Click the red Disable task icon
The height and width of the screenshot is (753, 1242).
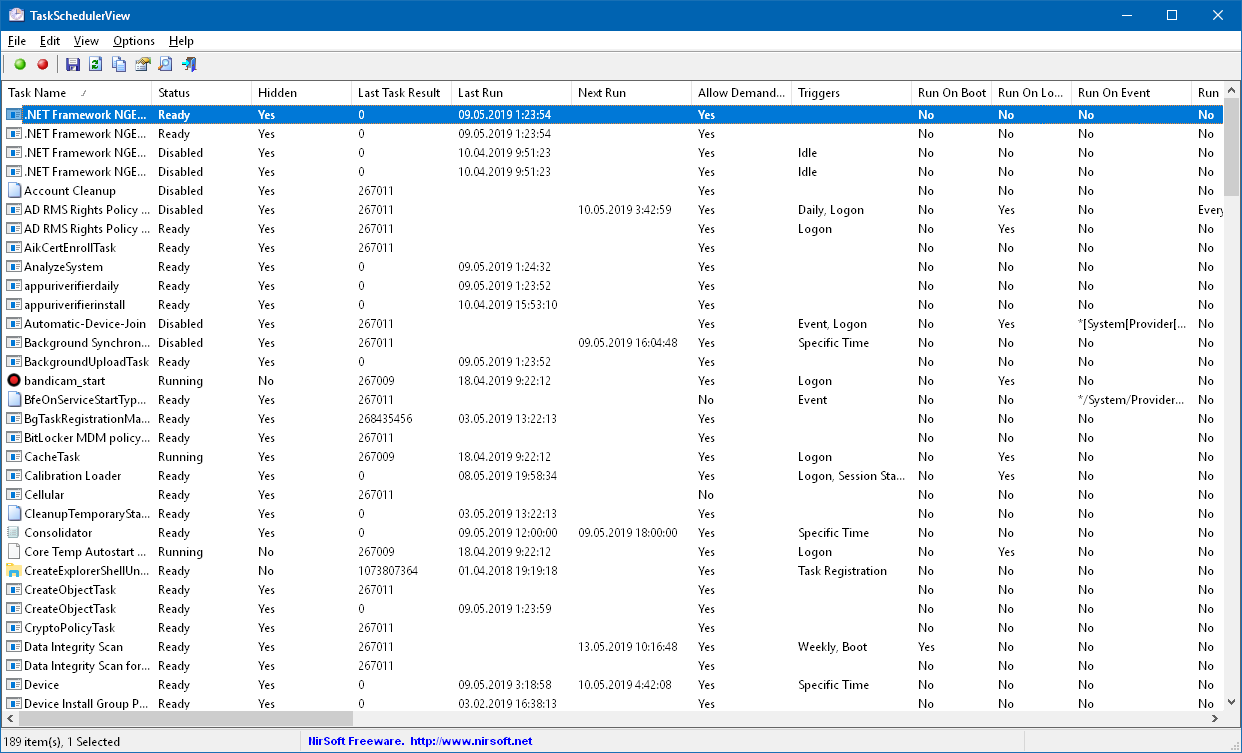(42, 65)
